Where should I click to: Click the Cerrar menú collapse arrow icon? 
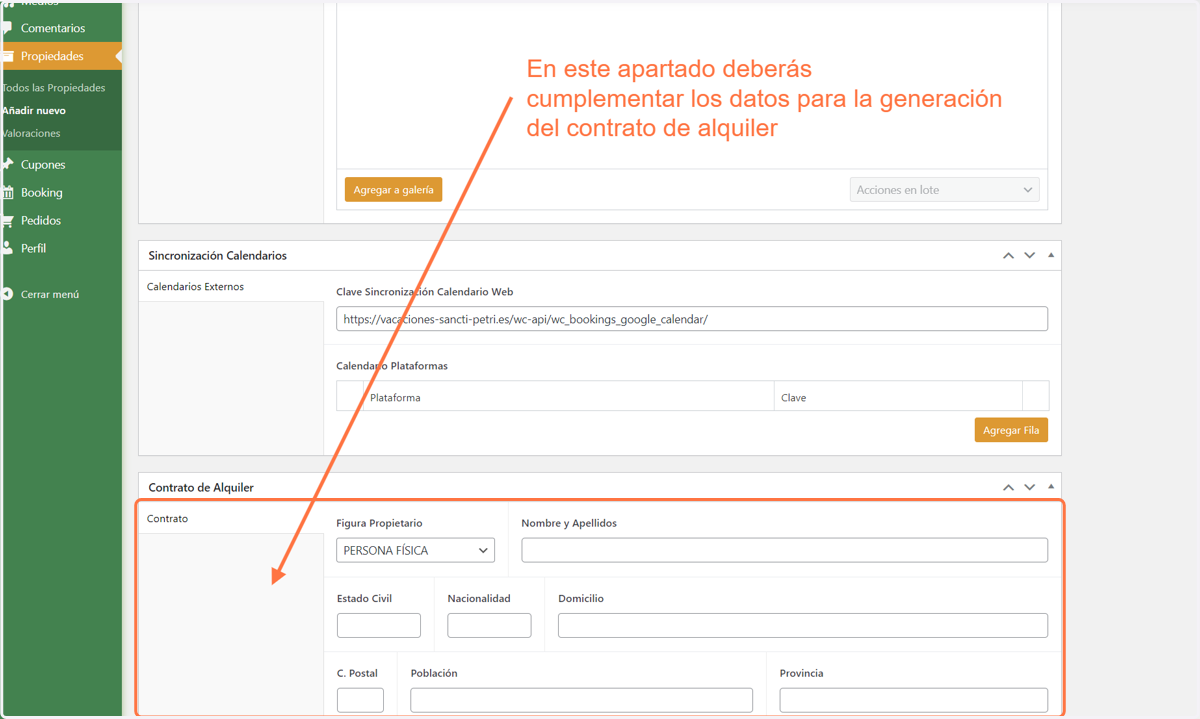[7, 294]
